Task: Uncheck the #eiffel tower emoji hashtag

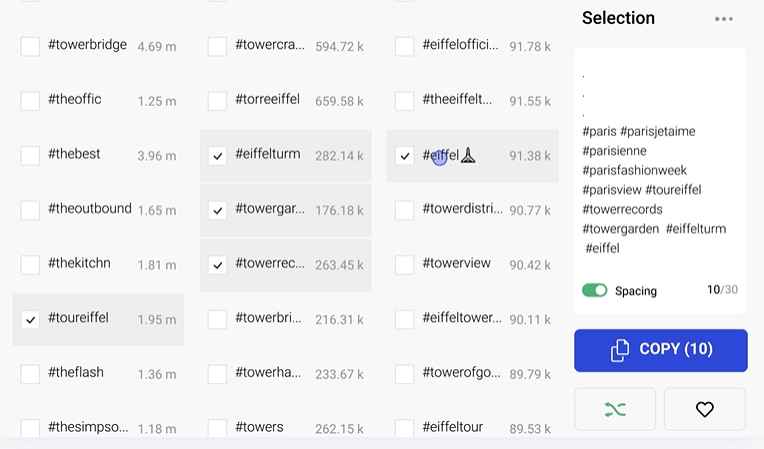Action: [405, 156]
